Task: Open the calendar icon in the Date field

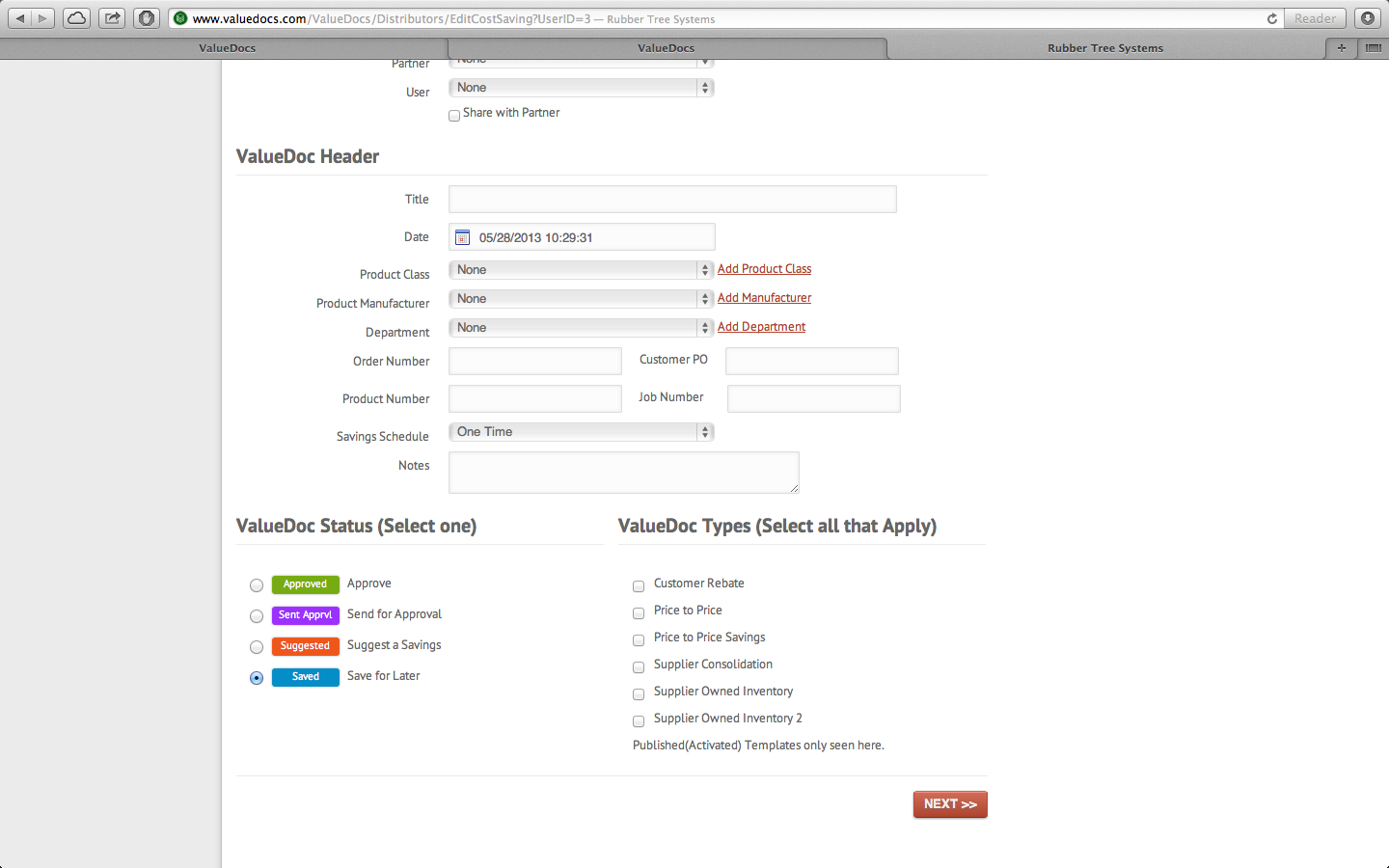Action: [463, 237]
